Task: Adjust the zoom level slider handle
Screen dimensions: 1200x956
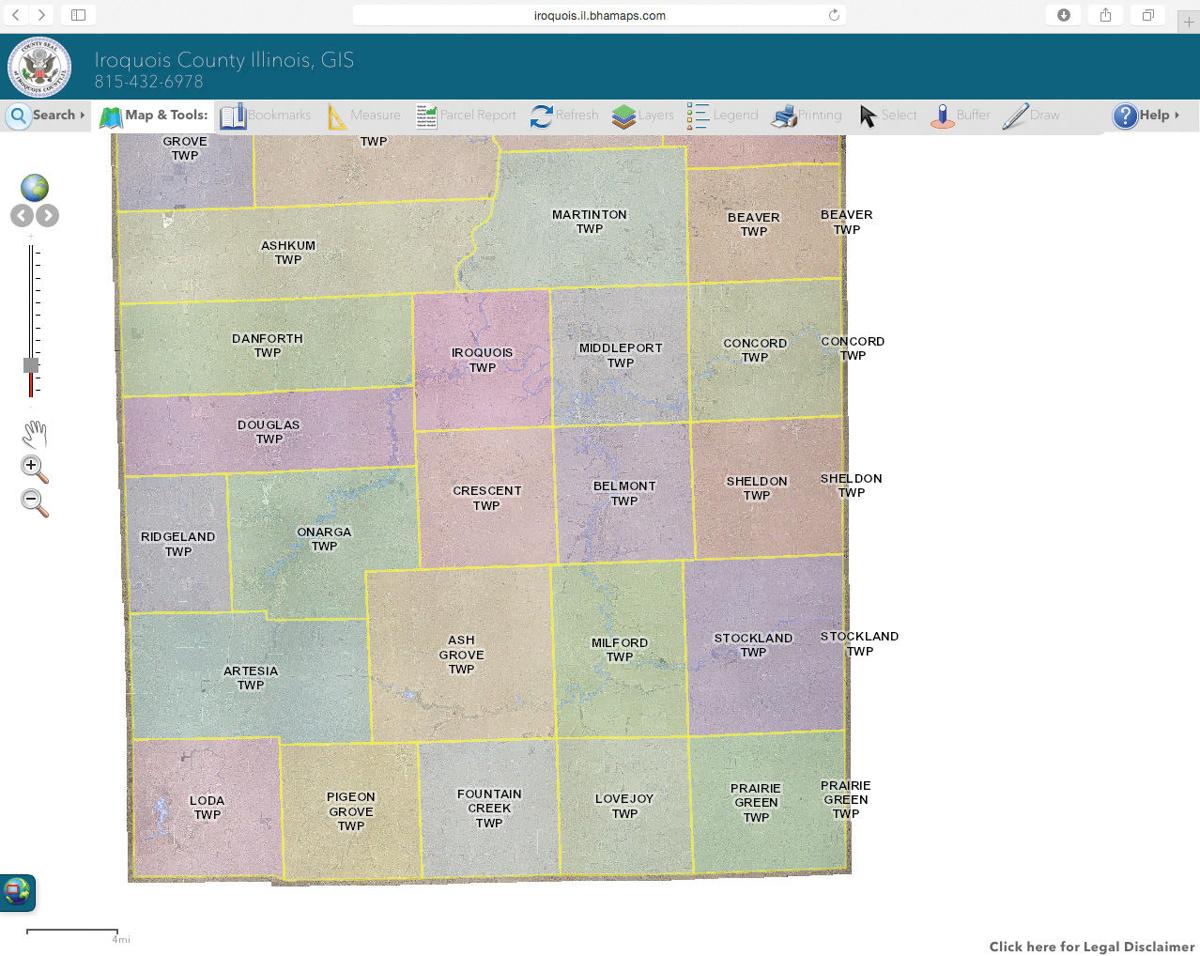Action: 31,365
